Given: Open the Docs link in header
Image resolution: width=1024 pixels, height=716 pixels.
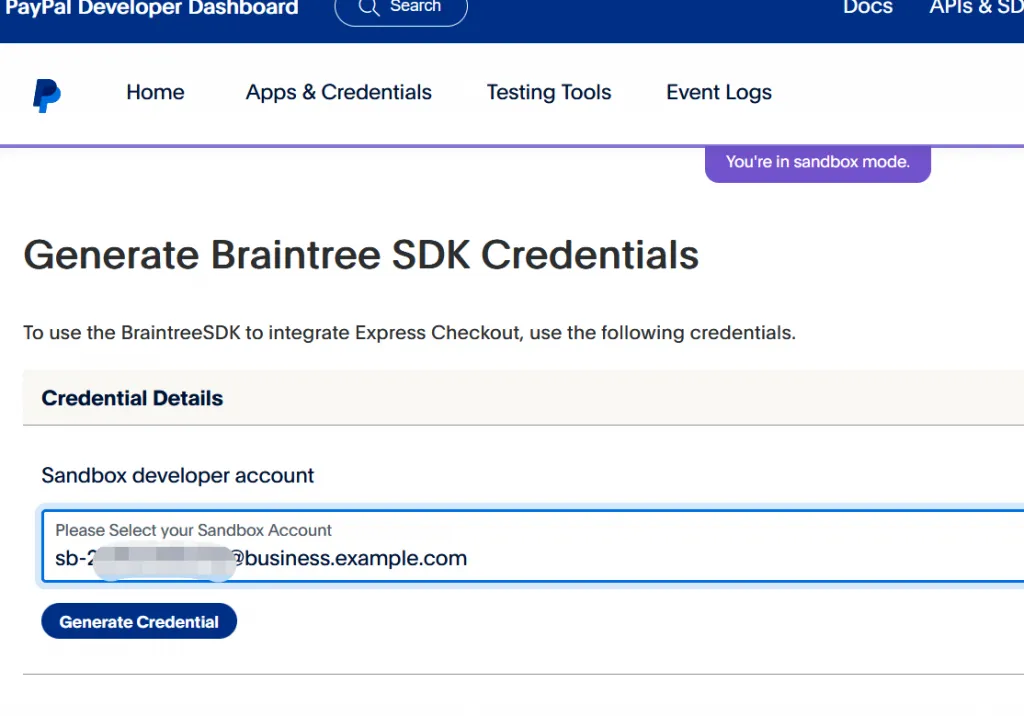Looking at the screenshot, I should tap(867, 8).
